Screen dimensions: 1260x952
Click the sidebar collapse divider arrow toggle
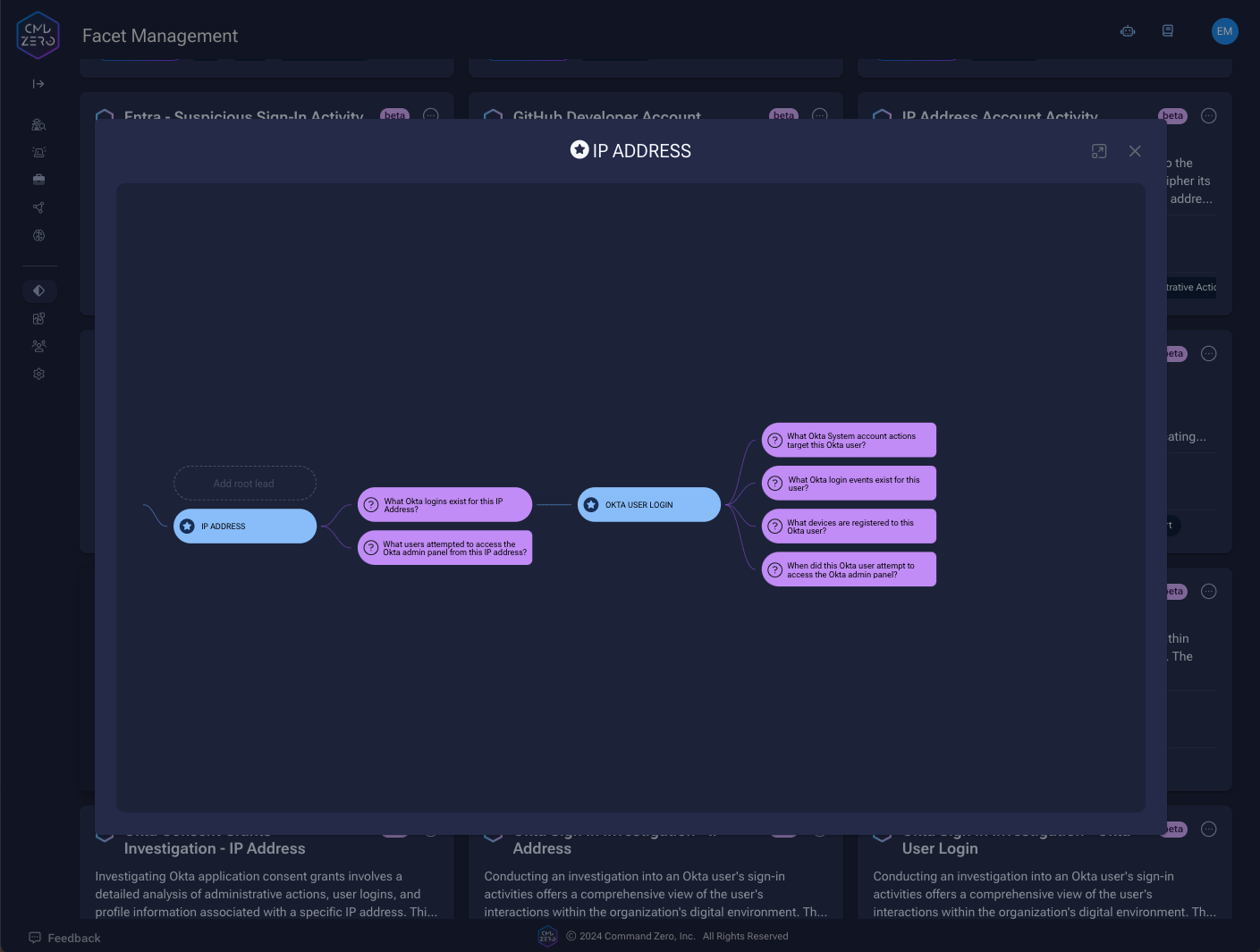coord(38,83)
